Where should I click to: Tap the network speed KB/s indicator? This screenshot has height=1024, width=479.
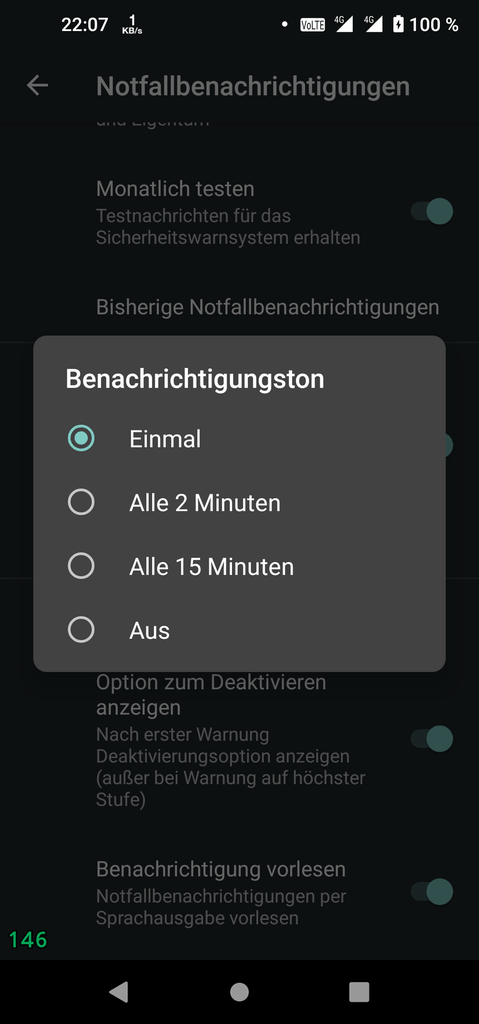pos(133,25)
